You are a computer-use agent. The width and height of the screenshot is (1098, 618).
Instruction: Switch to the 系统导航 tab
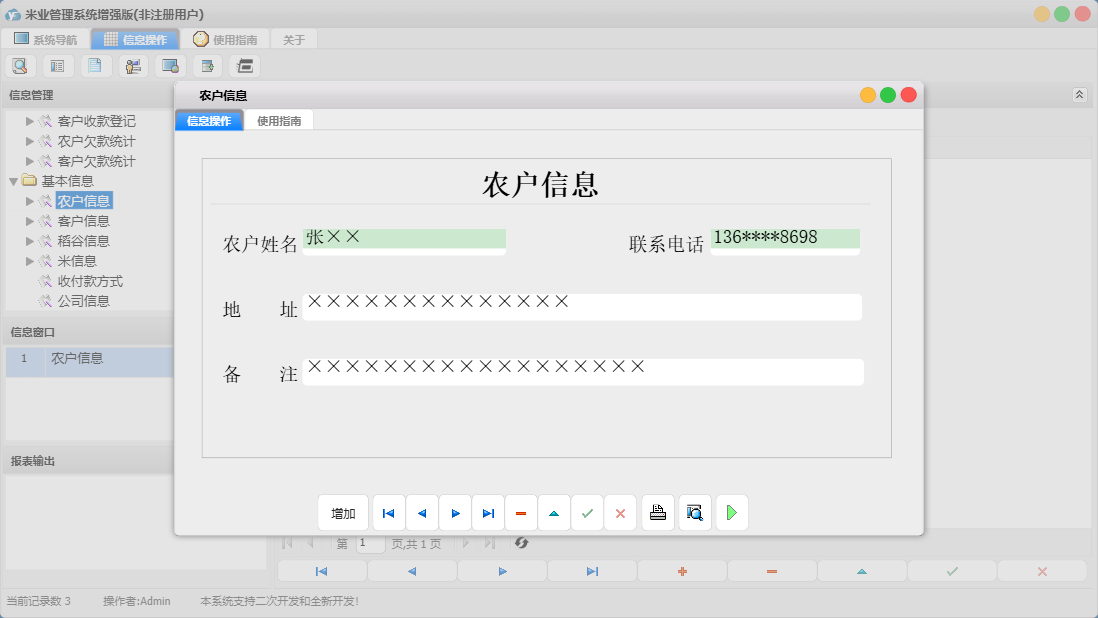point(44,39)
